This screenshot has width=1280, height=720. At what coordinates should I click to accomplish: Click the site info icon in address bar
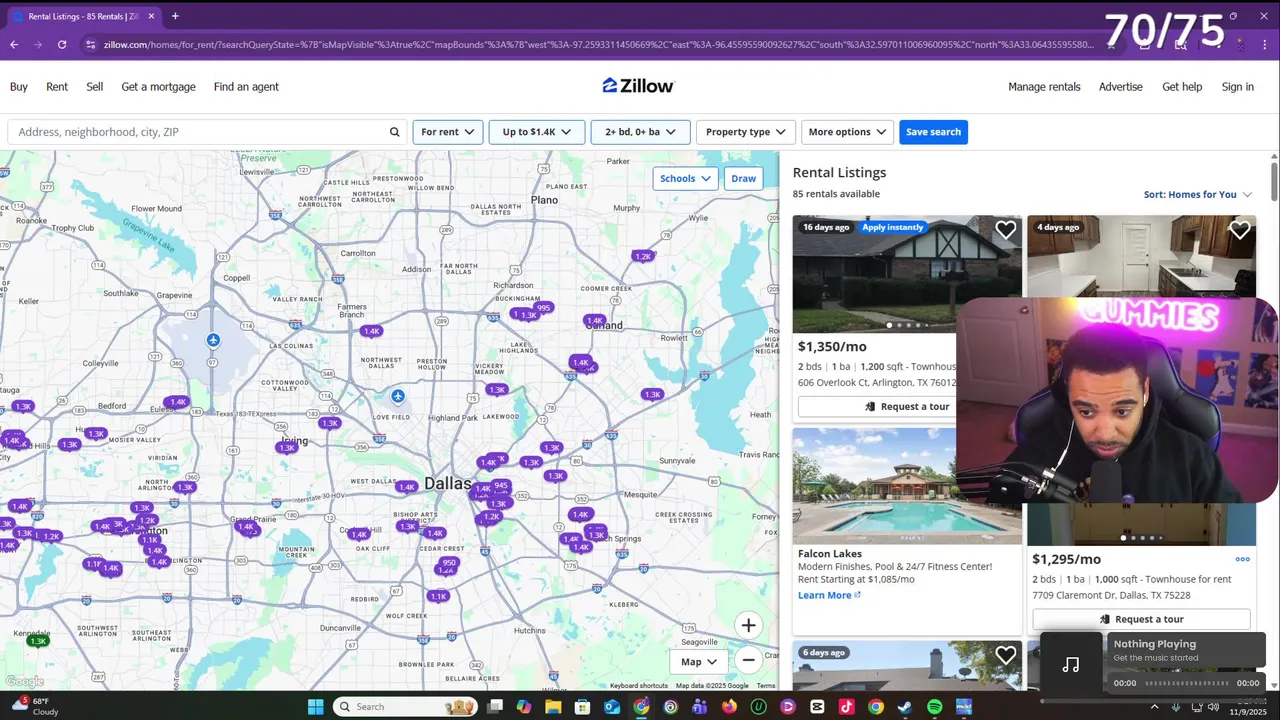[90, 45]
